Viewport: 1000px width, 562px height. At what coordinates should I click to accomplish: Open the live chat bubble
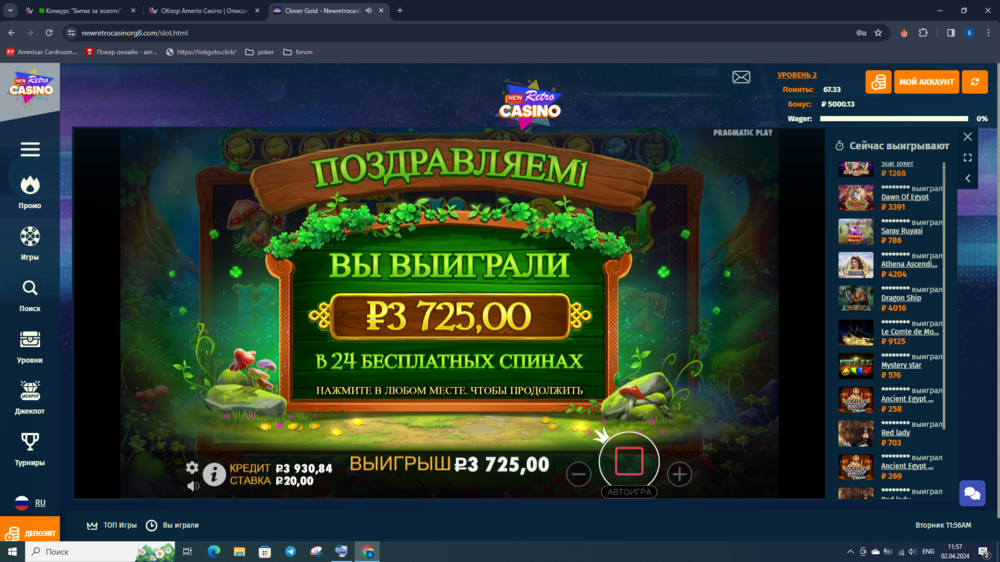point(972,493)
